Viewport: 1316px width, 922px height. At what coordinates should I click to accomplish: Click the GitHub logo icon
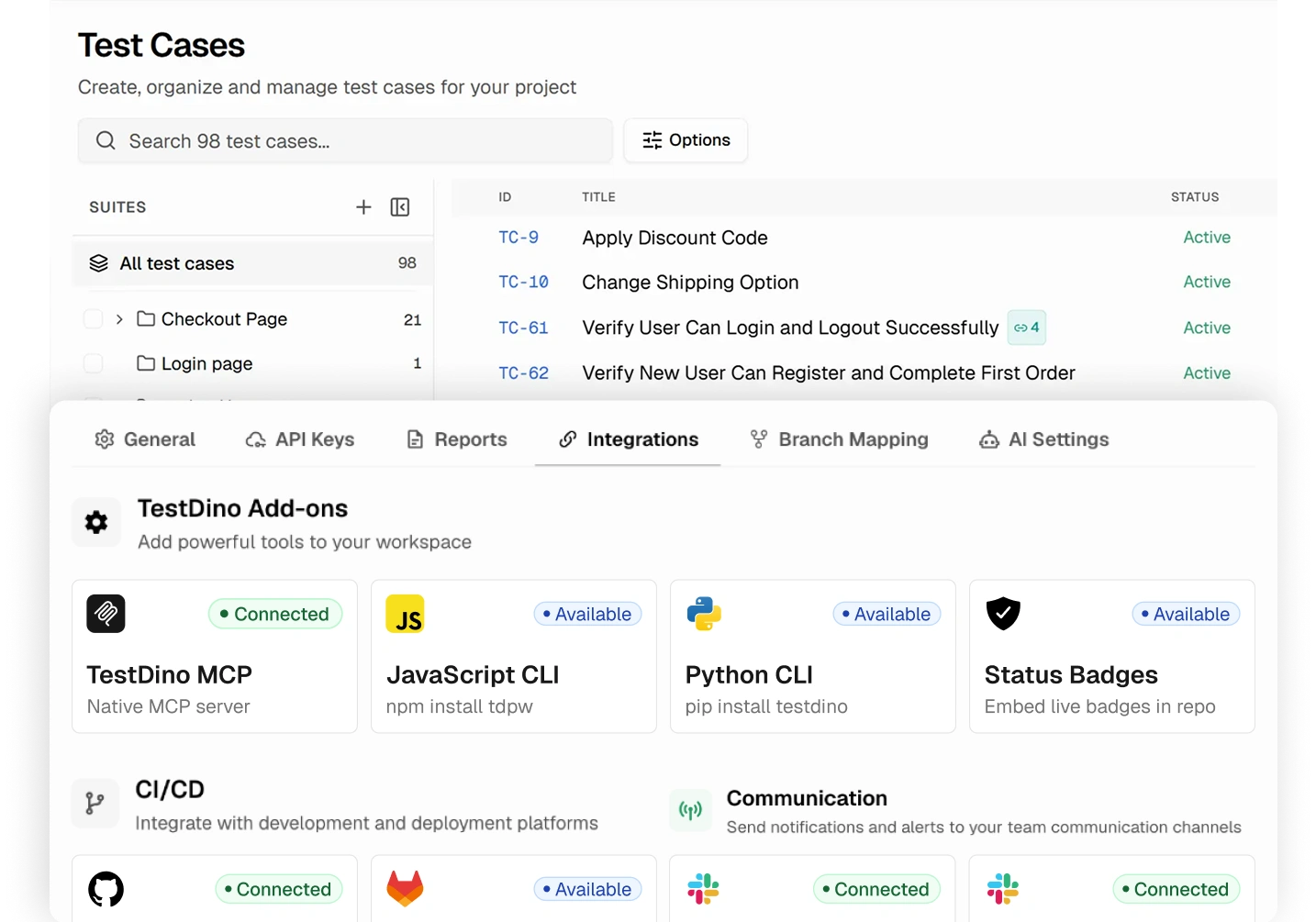click(106, 889)
